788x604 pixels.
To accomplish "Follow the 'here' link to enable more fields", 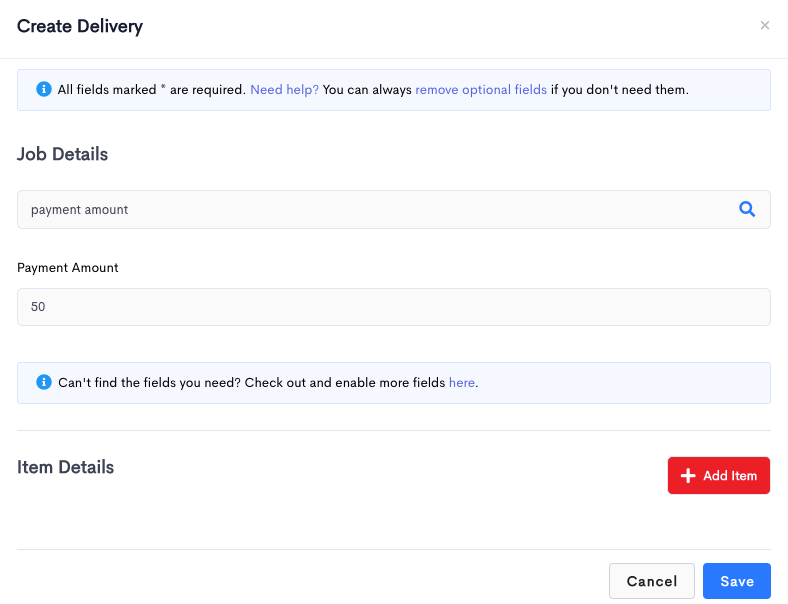I will pyautogui.click(x=461, y=382).
